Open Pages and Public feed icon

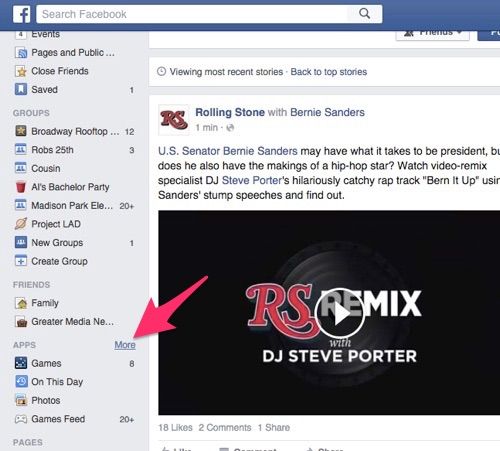coord(21,53)
